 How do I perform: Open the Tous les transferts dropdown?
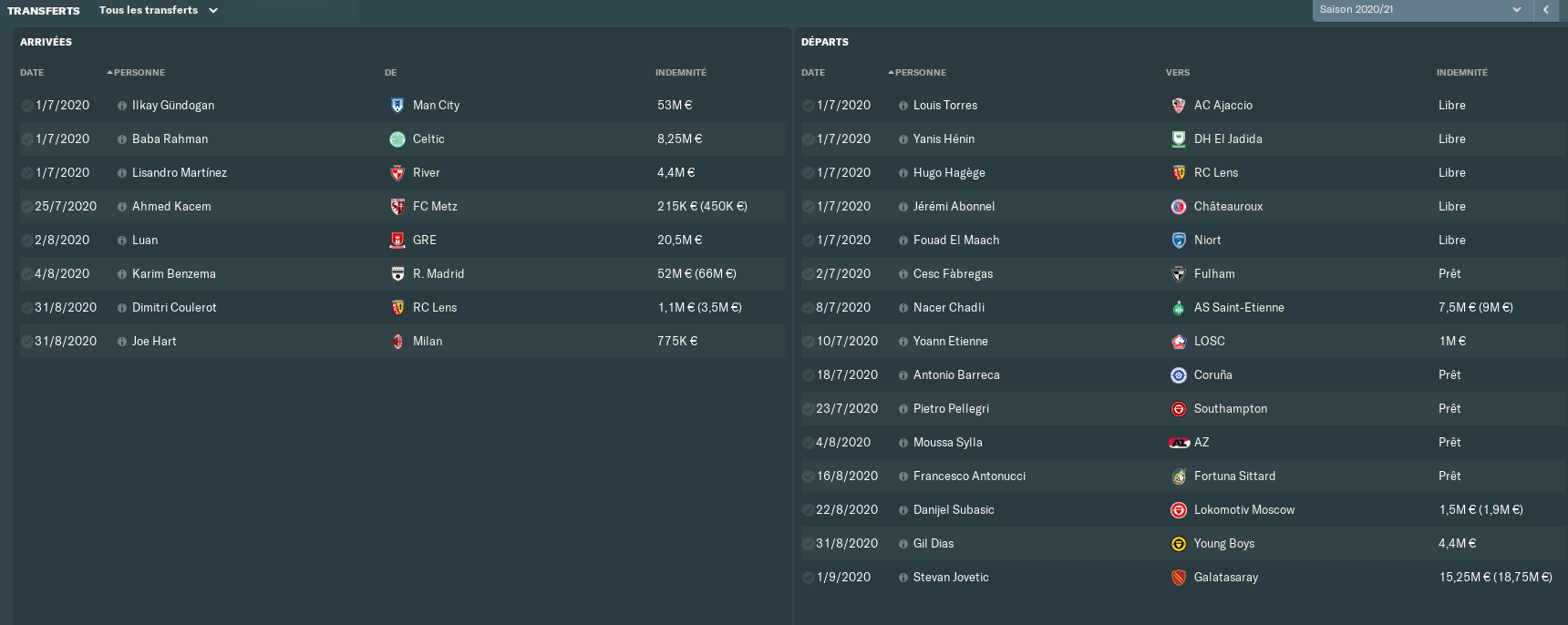pyautogui.click(x=159, y=10)
